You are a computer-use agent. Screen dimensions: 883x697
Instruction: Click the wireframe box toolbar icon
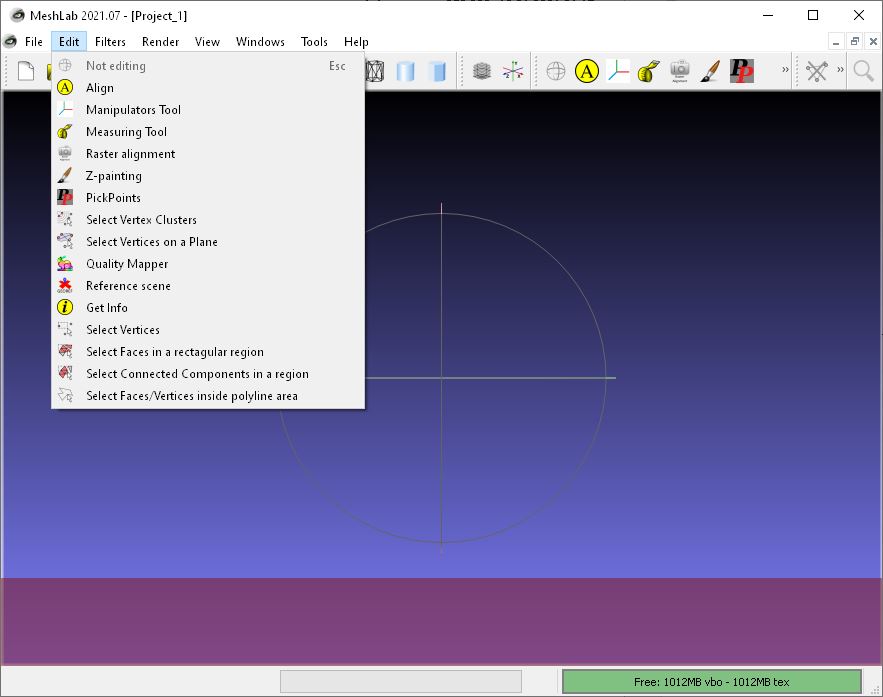(376, 71)
